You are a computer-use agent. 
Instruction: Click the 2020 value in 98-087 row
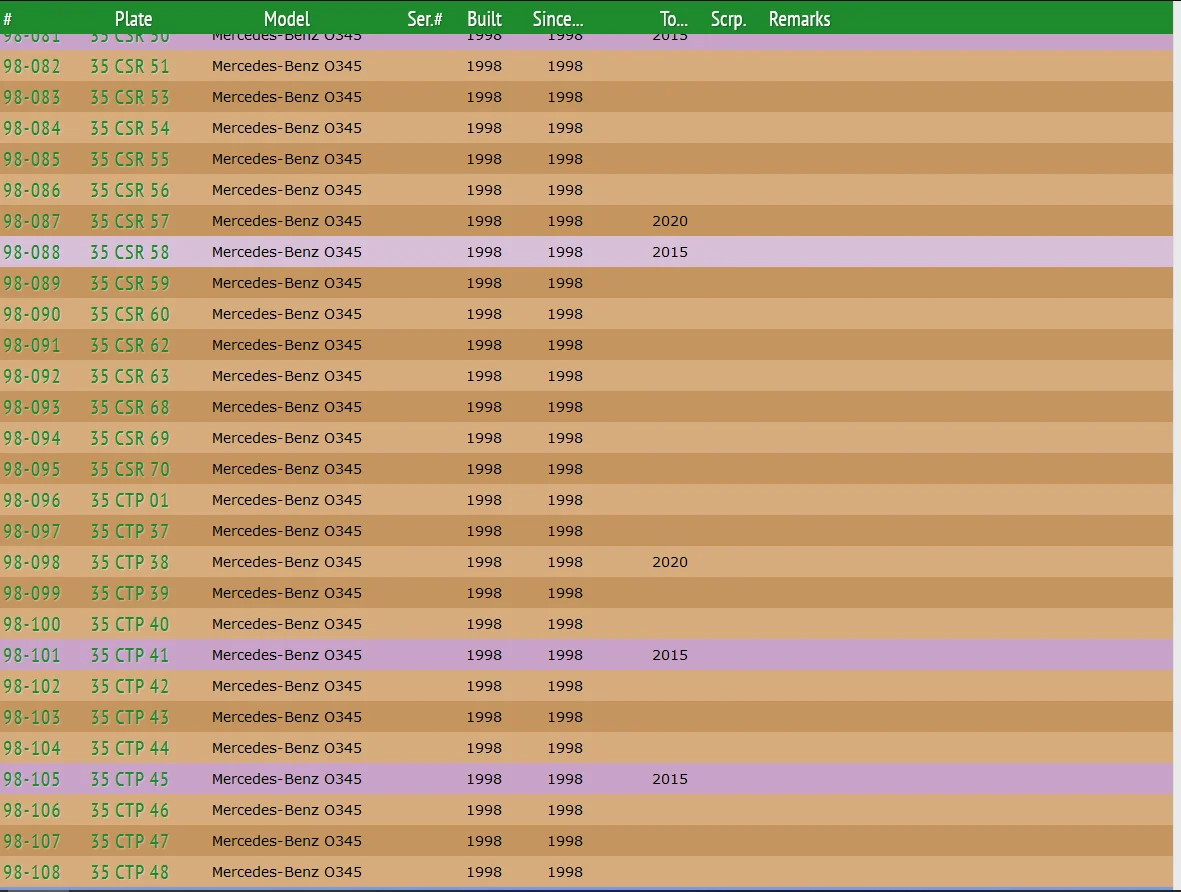click(x=670, y=222)
